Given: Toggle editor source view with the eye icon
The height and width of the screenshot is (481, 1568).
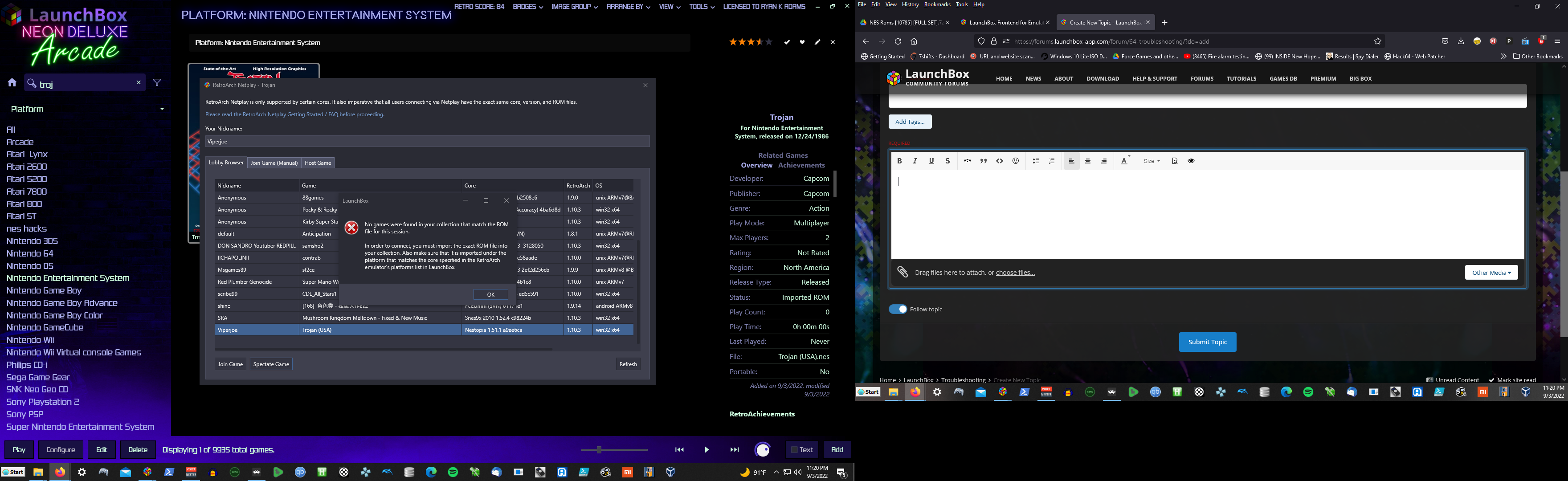Looking at the screenshot, I should click(x=1191, y=161).
